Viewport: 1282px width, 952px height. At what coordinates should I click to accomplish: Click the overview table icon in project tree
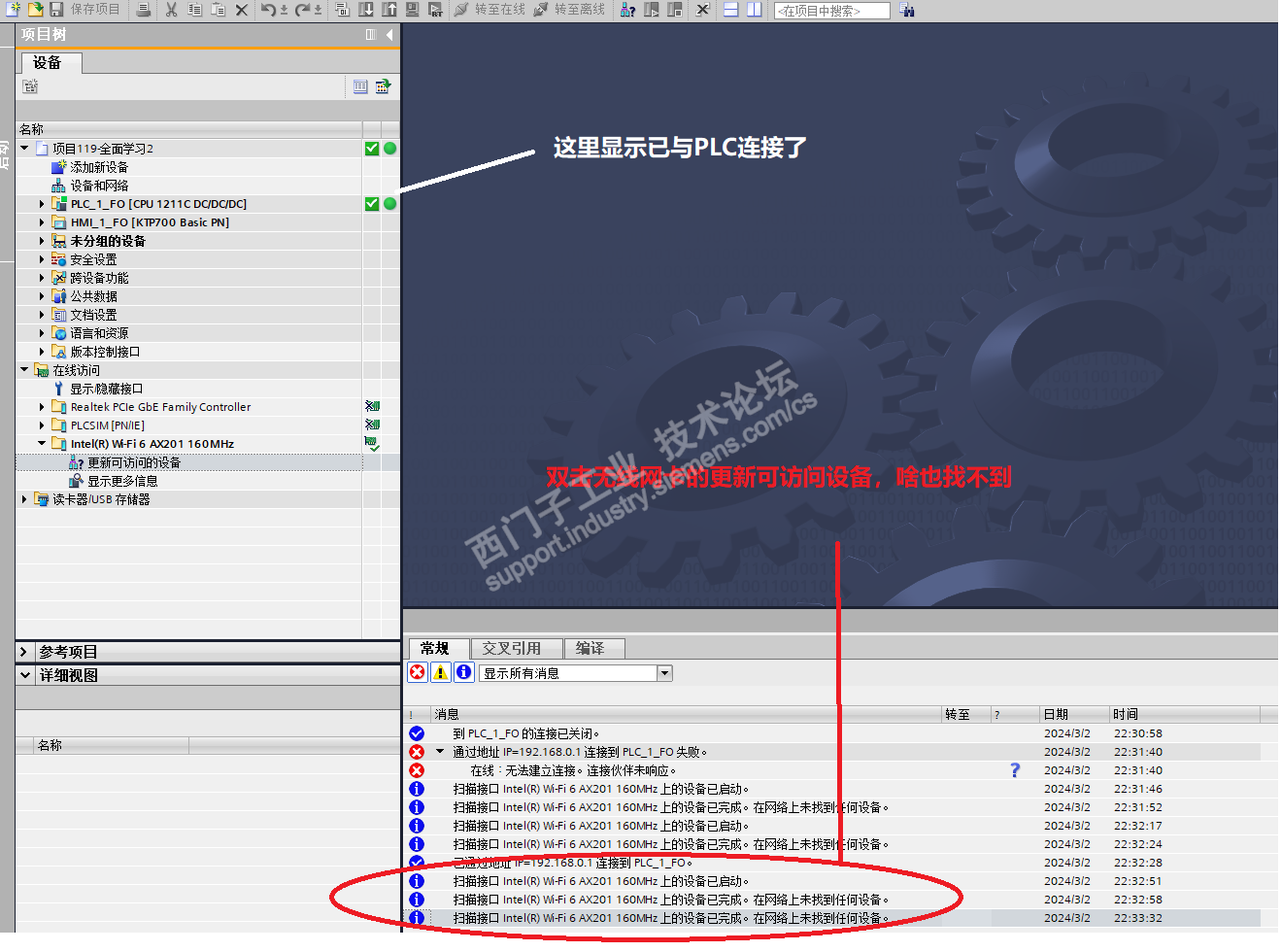360,86
